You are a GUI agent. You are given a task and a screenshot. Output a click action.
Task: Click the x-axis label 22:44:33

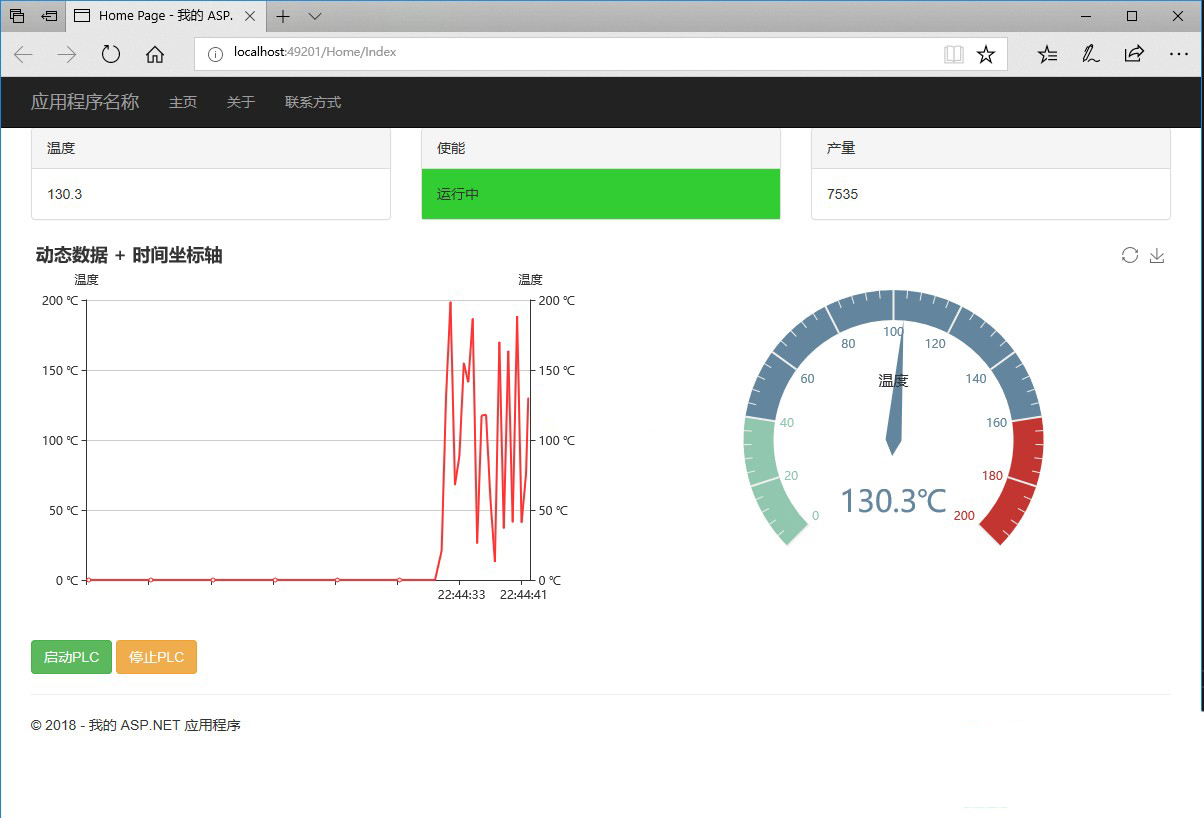click(x=461, y=595)
